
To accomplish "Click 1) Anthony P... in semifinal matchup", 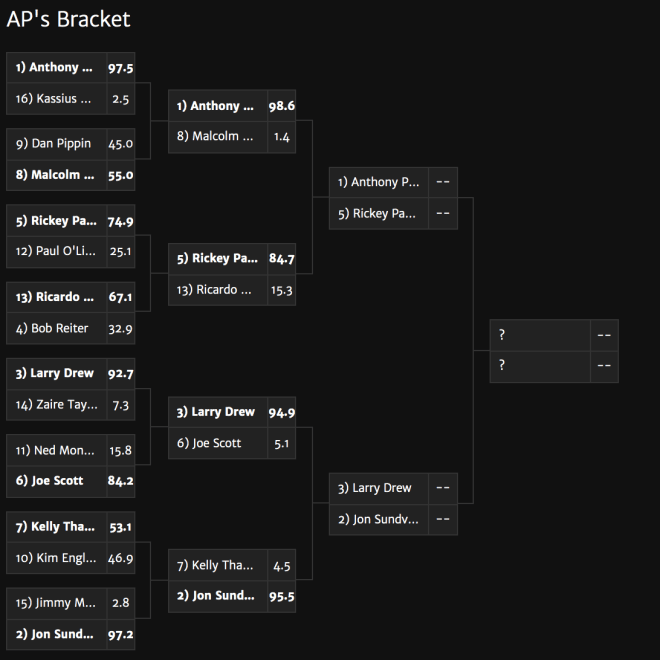I will [393, 182].
